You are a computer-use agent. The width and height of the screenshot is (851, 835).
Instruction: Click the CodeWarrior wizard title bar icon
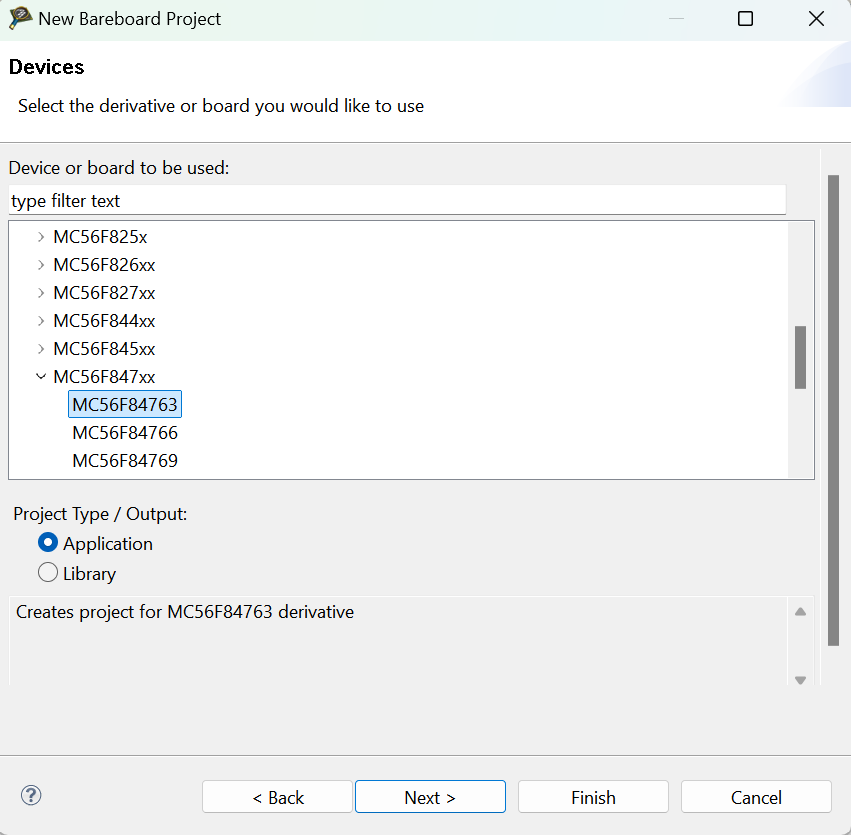pyautogui.click(x=20, y=18)
